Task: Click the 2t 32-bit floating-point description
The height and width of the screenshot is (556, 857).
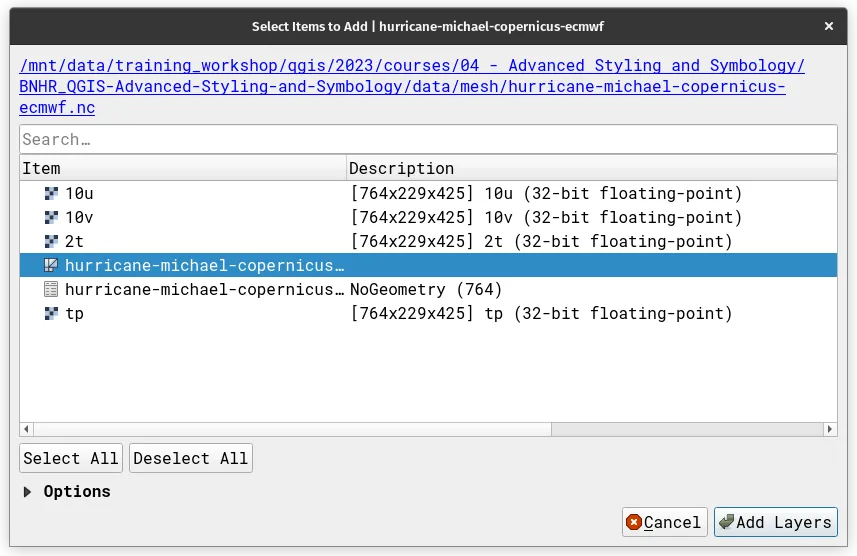Action: pos(541,242)
